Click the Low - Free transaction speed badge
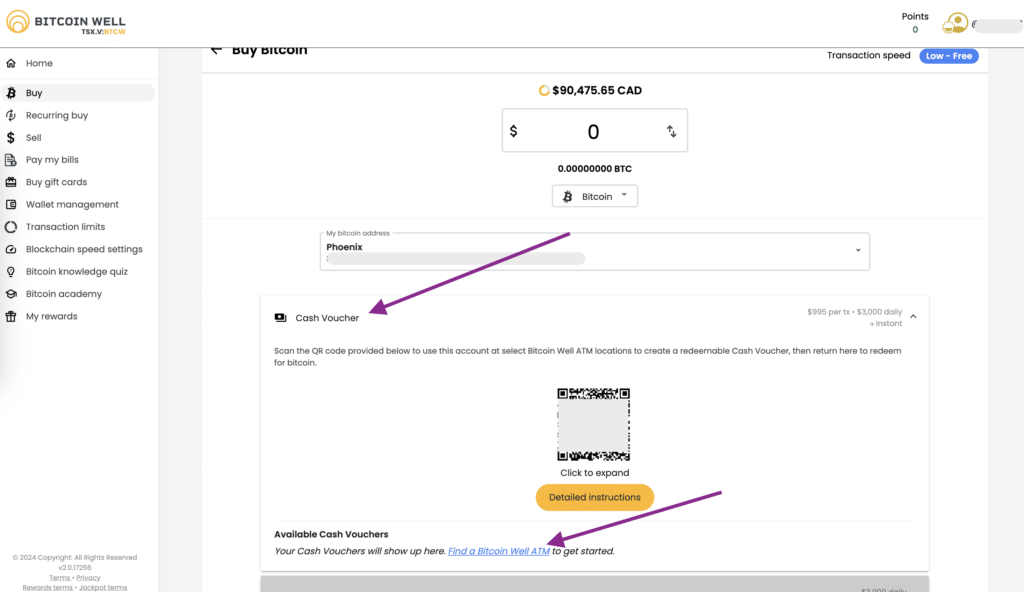This screenshot has height=592, width=1024. [949, 56]
